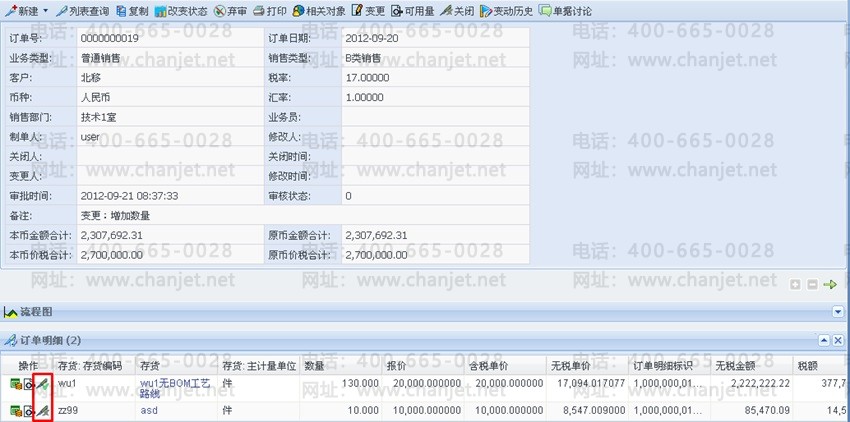The image size is (850, 422).
Task: Click inventory code cell wu1
Action: (67, 383)
